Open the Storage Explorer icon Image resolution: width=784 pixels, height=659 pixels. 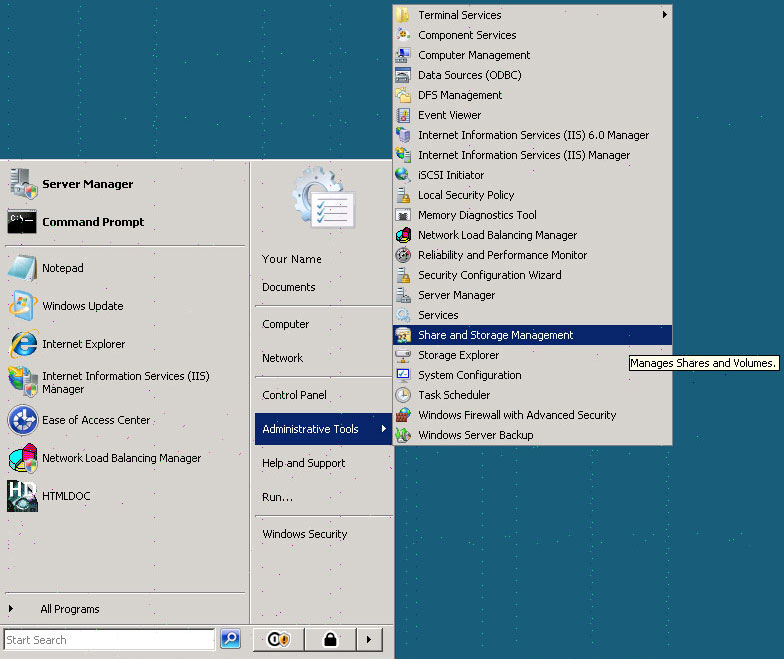click(403, 355)
